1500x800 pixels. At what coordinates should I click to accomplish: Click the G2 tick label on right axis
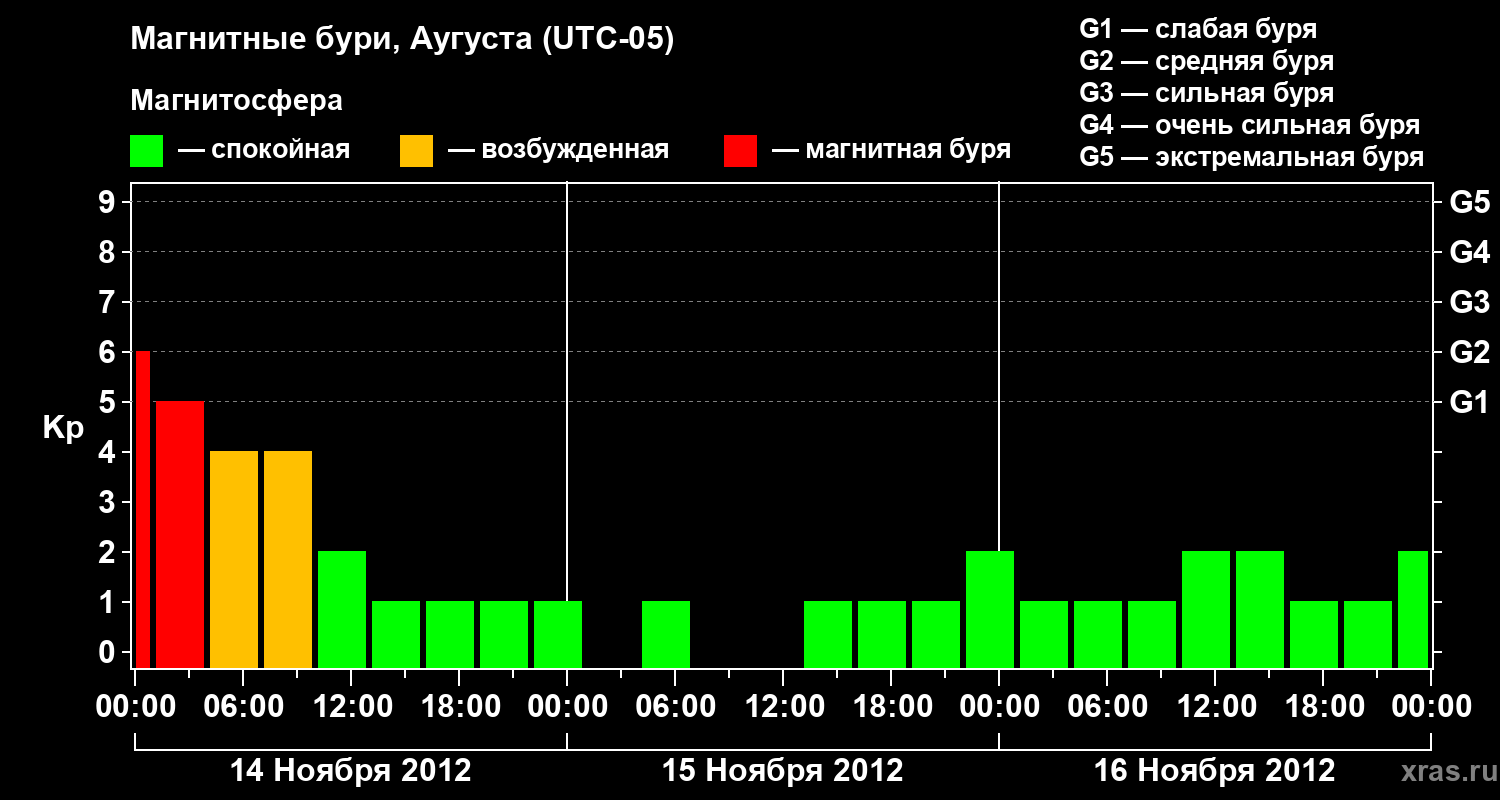[x=1469, y=352]
